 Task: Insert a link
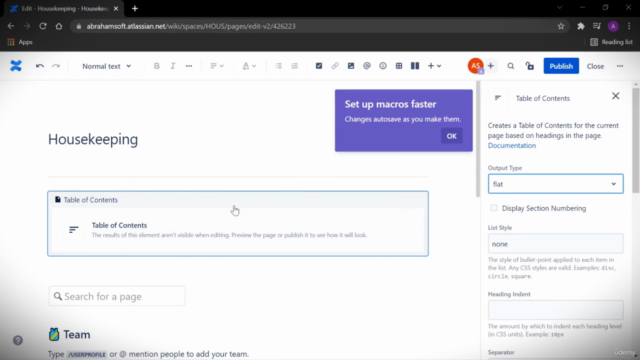(x=335, y=66)
